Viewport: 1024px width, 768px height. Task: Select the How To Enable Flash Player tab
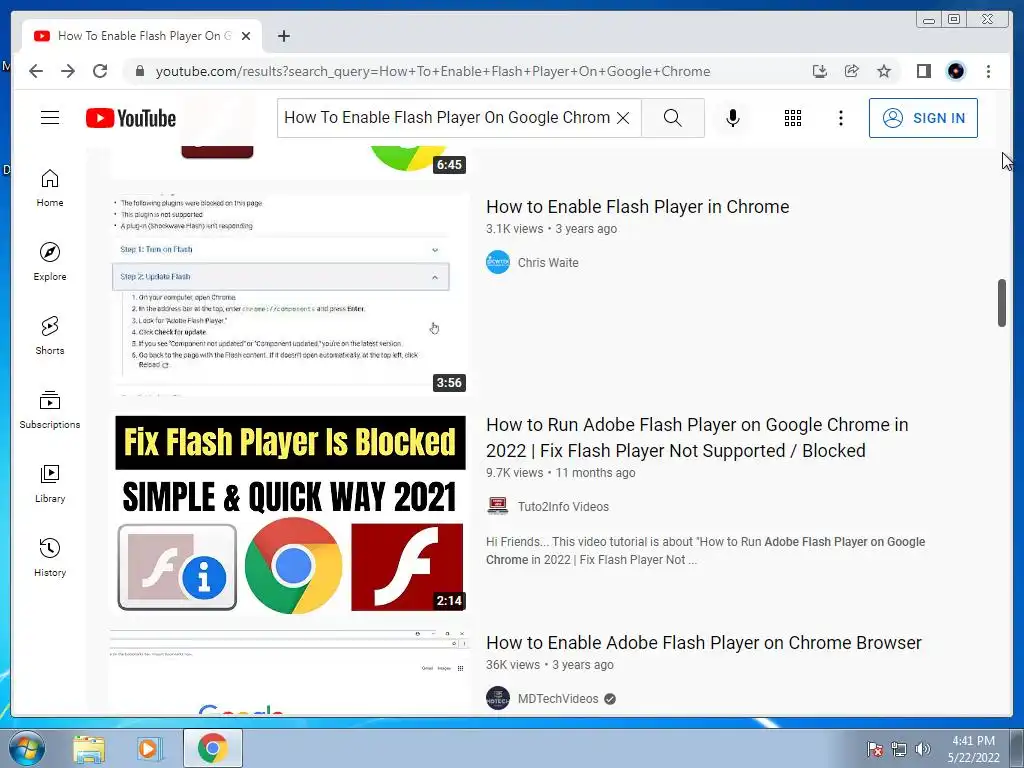142,36
